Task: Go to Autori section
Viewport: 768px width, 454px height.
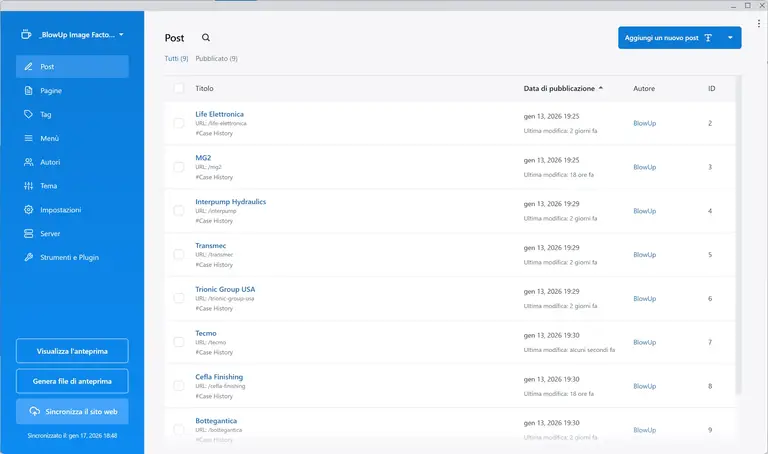Action: pos(72,162)
